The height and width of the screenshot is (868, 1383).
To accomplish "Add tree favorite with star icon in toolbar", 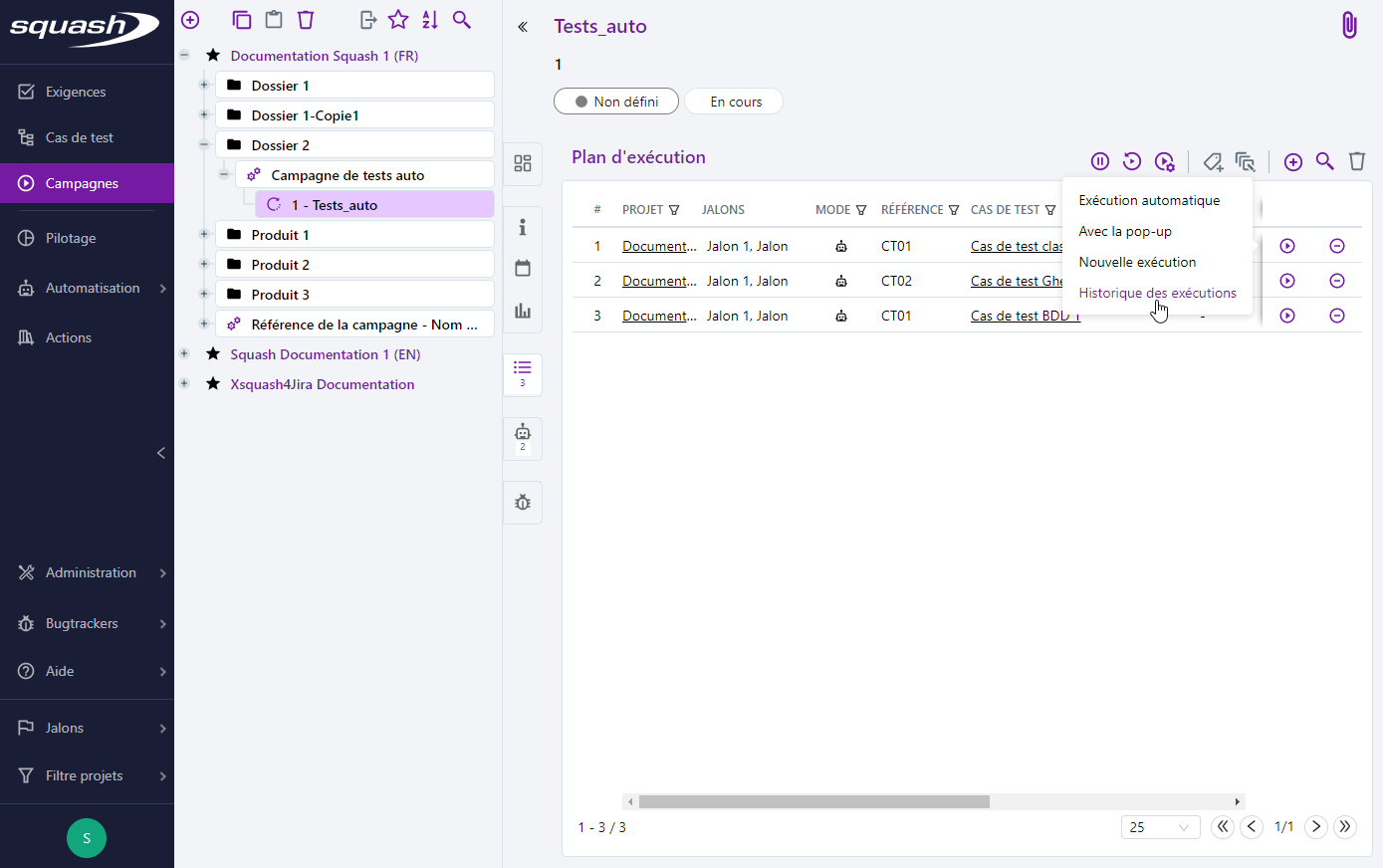I will click(398, 20).
